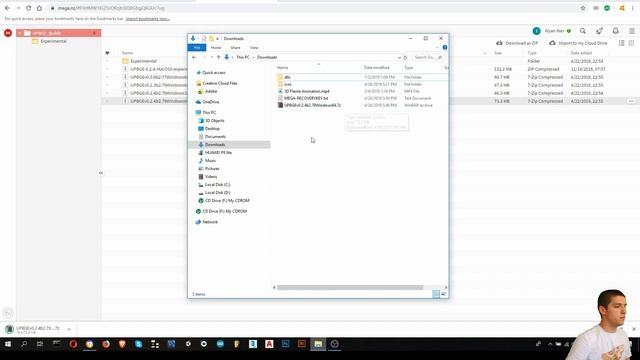Go to Chrome home page

pyautogui.click(x=39, y=8)
